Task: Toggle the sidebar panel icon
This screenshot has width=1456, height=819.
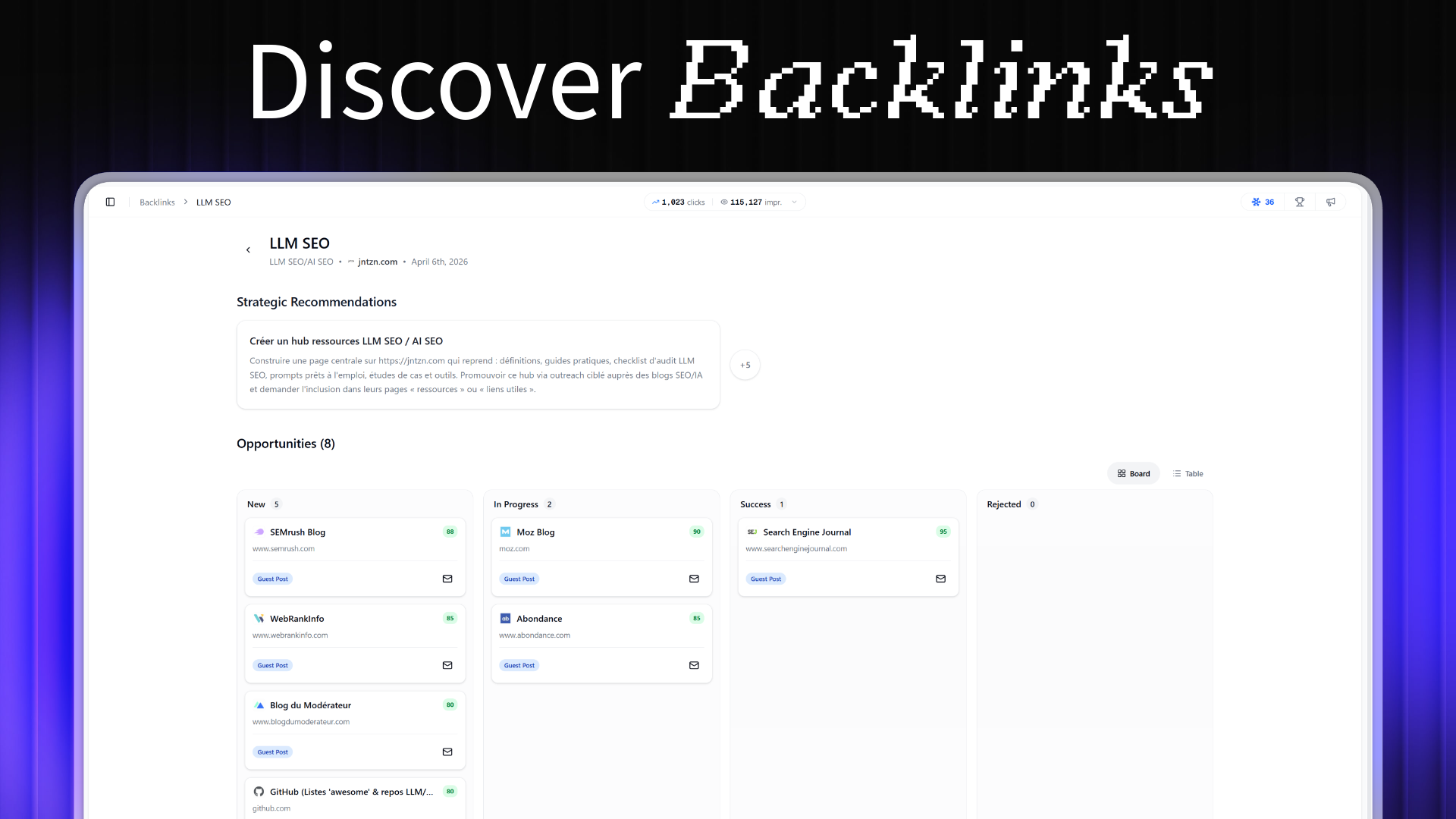Action: [x=110, y=202]
